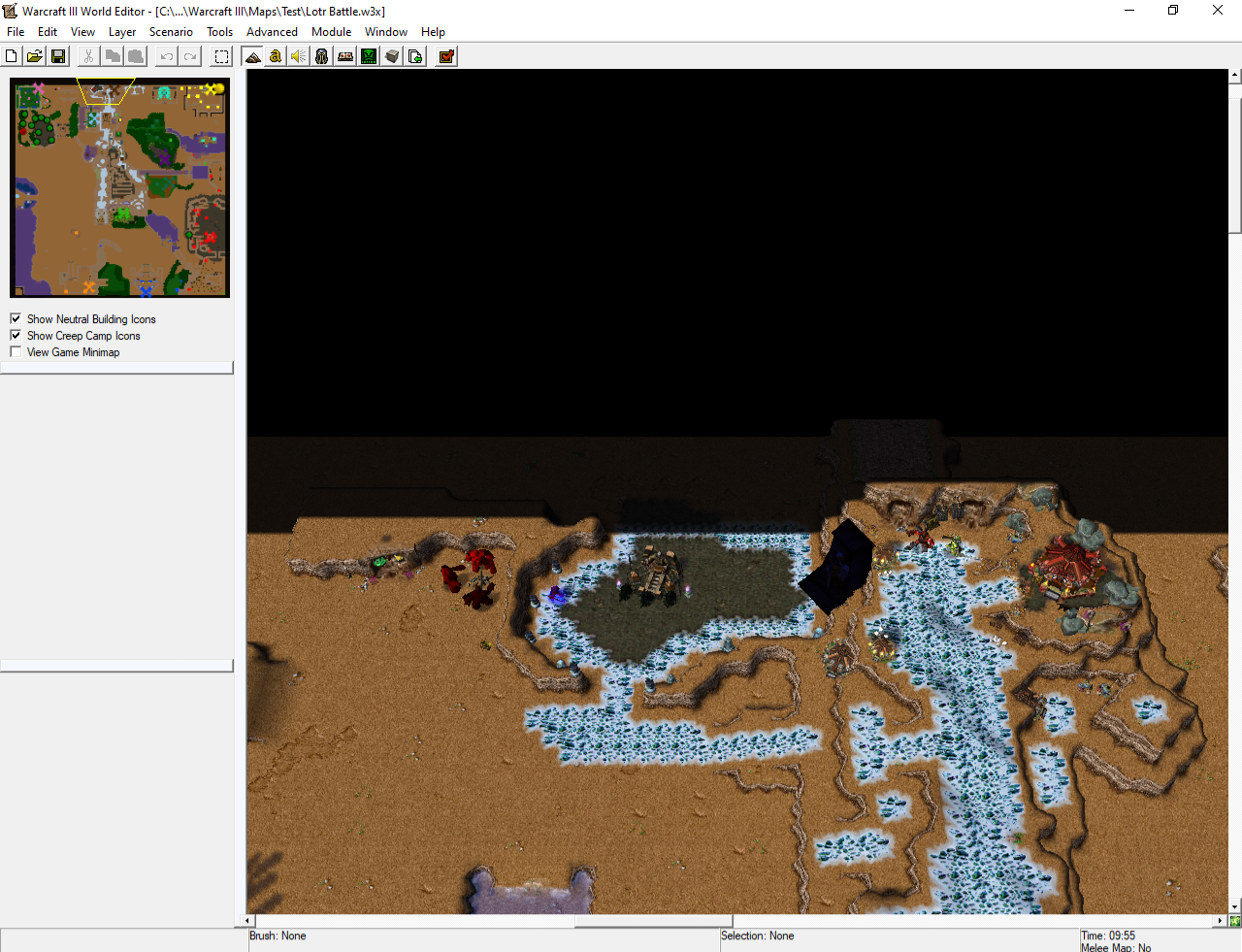Click the vertical scrollbar up arrow
This screenshot has width=1242, height=952.
(1234, 75)
